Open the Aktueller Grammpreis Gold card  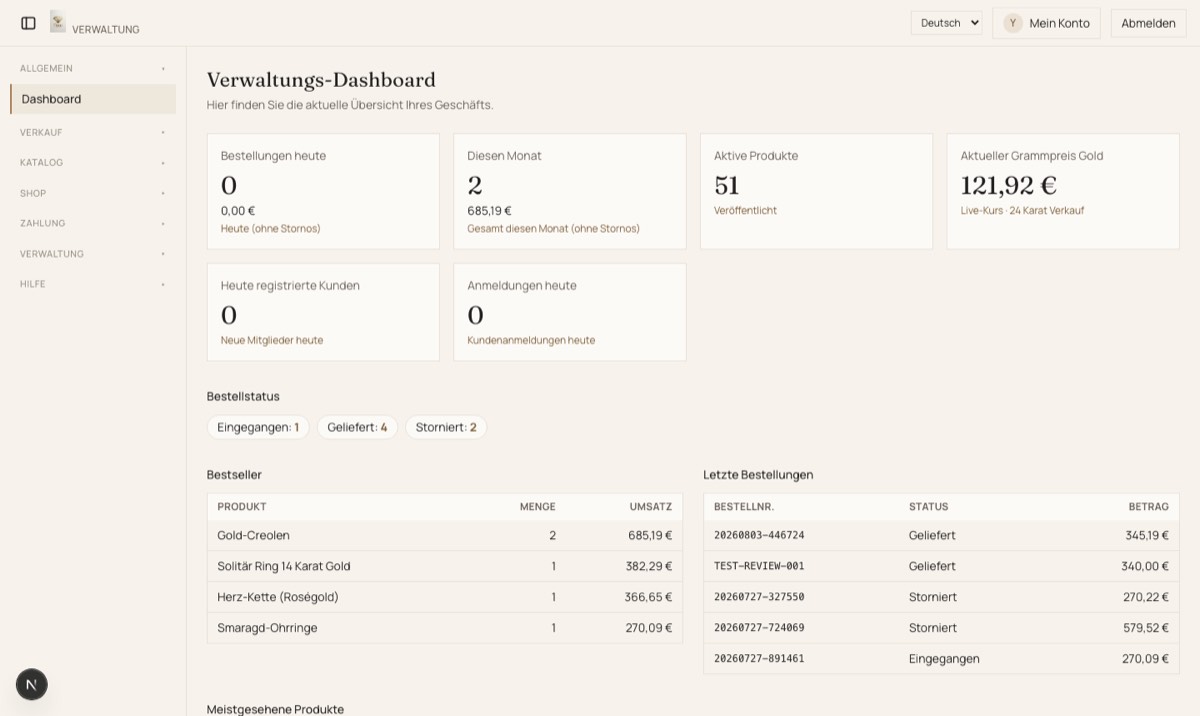click(x=1063, y=191)
